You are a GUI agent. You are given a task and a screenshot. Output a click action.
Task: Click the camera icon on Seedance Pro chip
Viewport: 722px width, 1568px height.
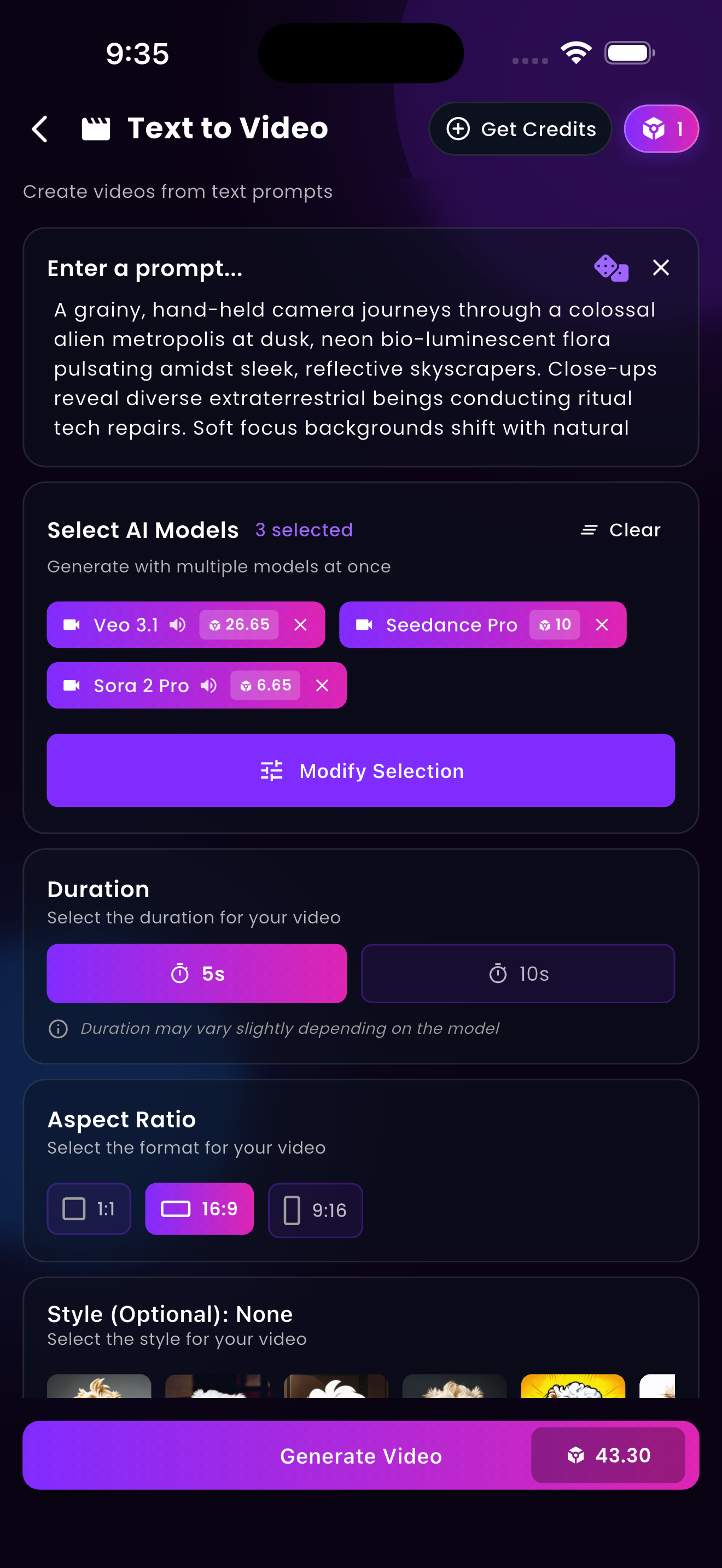tap(364, 624)
